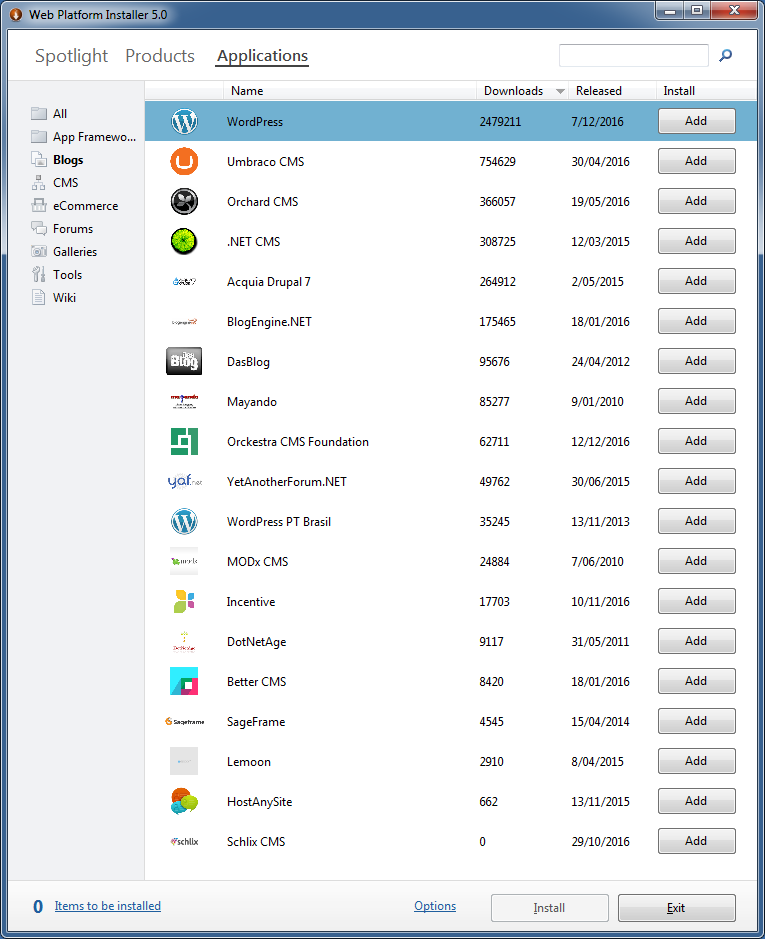The width and height of the screenshot is (765, 939).
Task: Select the Blogs category
Action: point(68,160)
